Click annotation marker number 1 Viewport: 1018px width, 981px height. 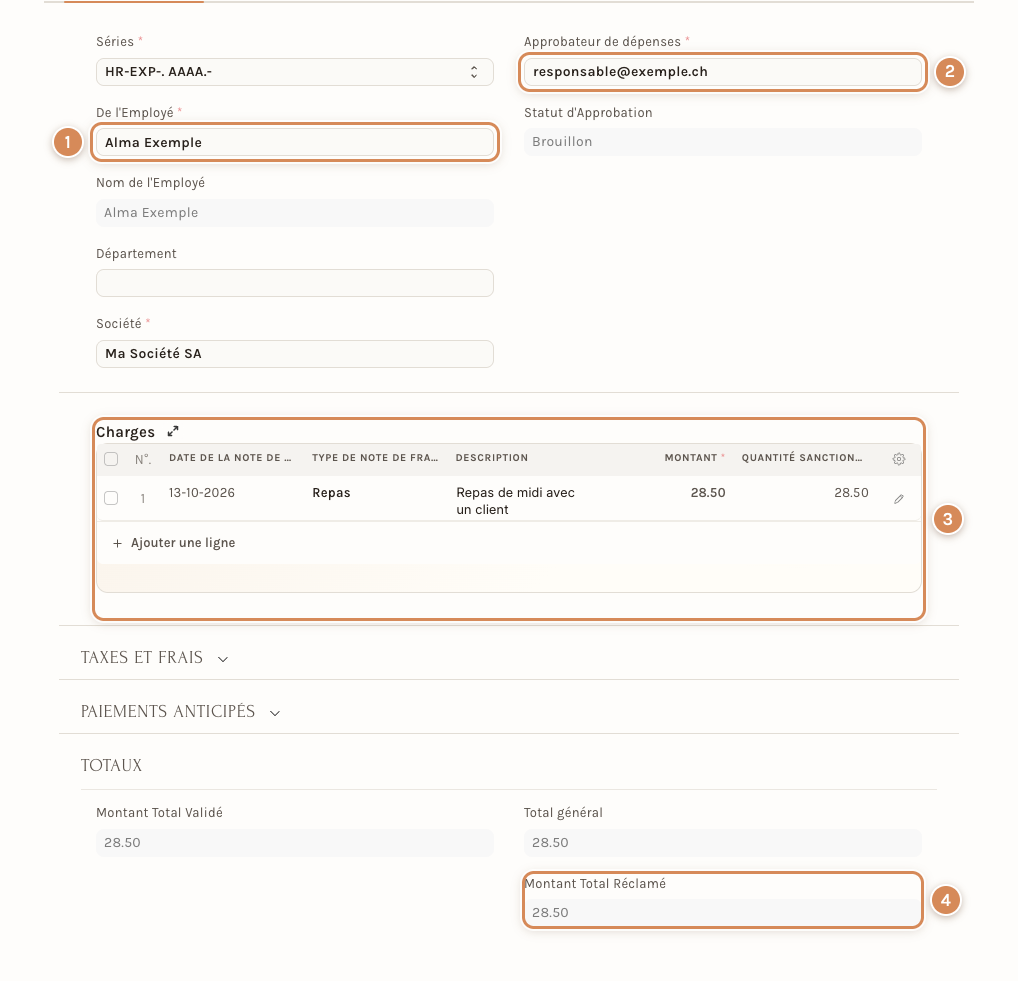tap(68, 142)
